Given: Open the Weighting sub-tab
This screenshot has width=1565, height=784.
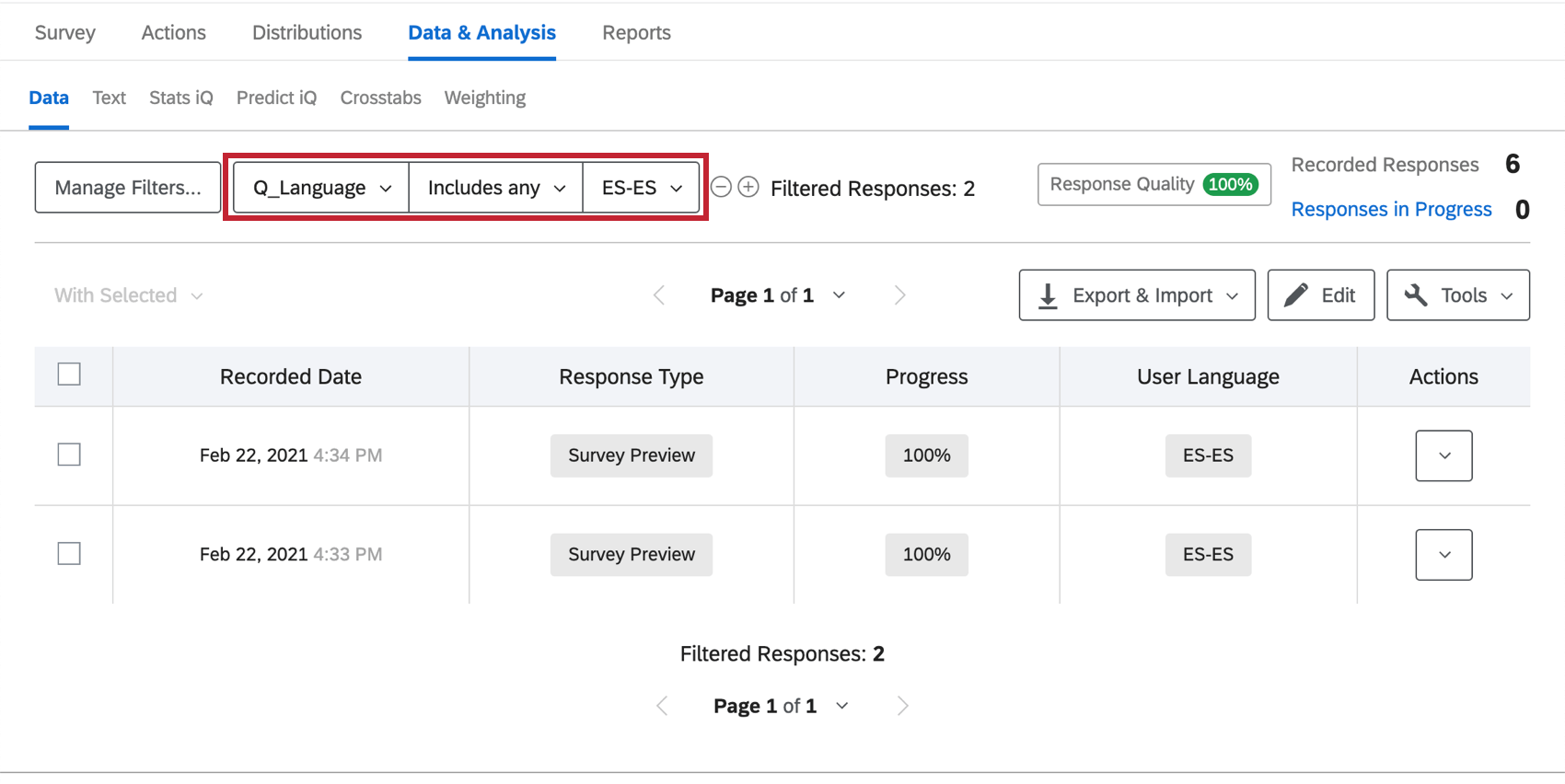Looking at the screenshot, I should coord(485,98).
